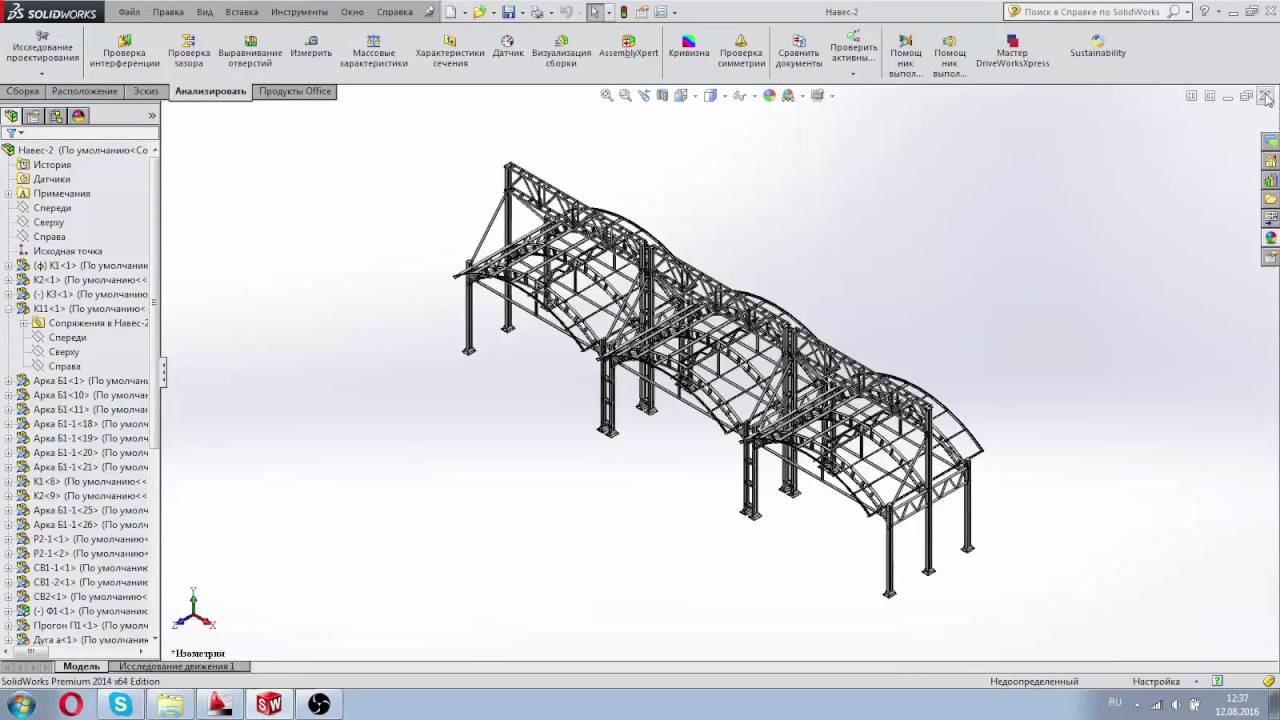
Task: Open Проверить активный документ dropdown arrow
Action: pos(853,72)
